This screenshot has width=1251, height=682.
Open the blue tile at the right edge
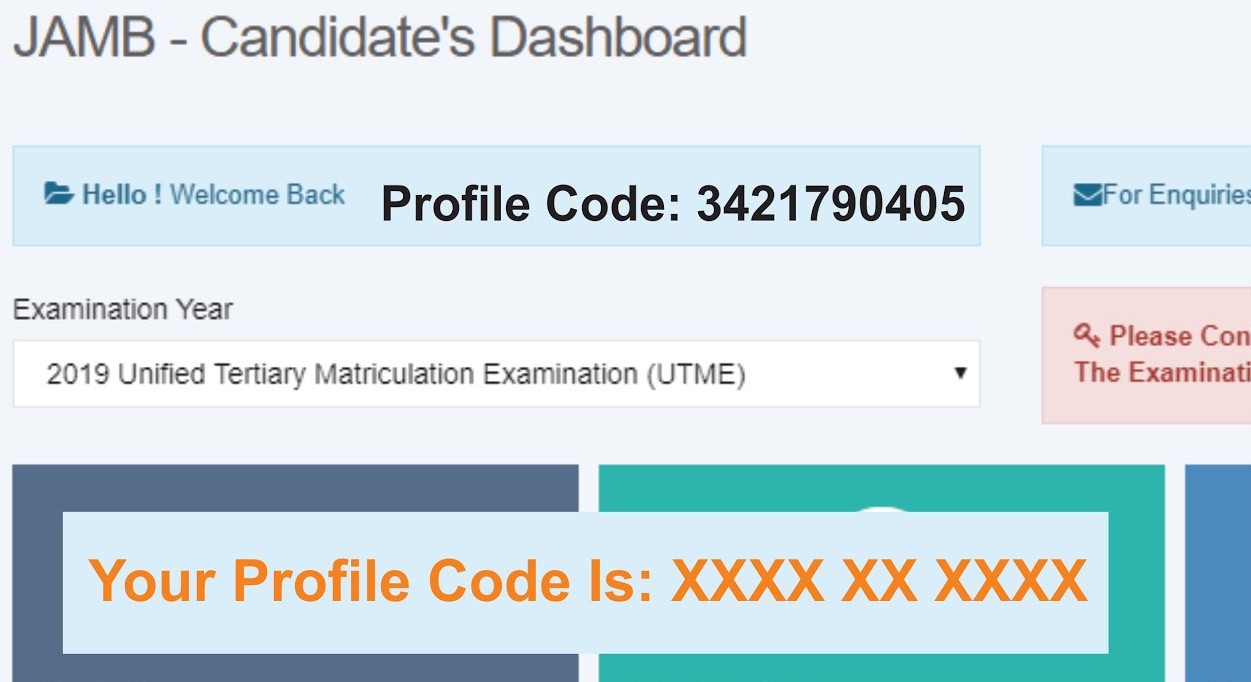[1217, 572]
